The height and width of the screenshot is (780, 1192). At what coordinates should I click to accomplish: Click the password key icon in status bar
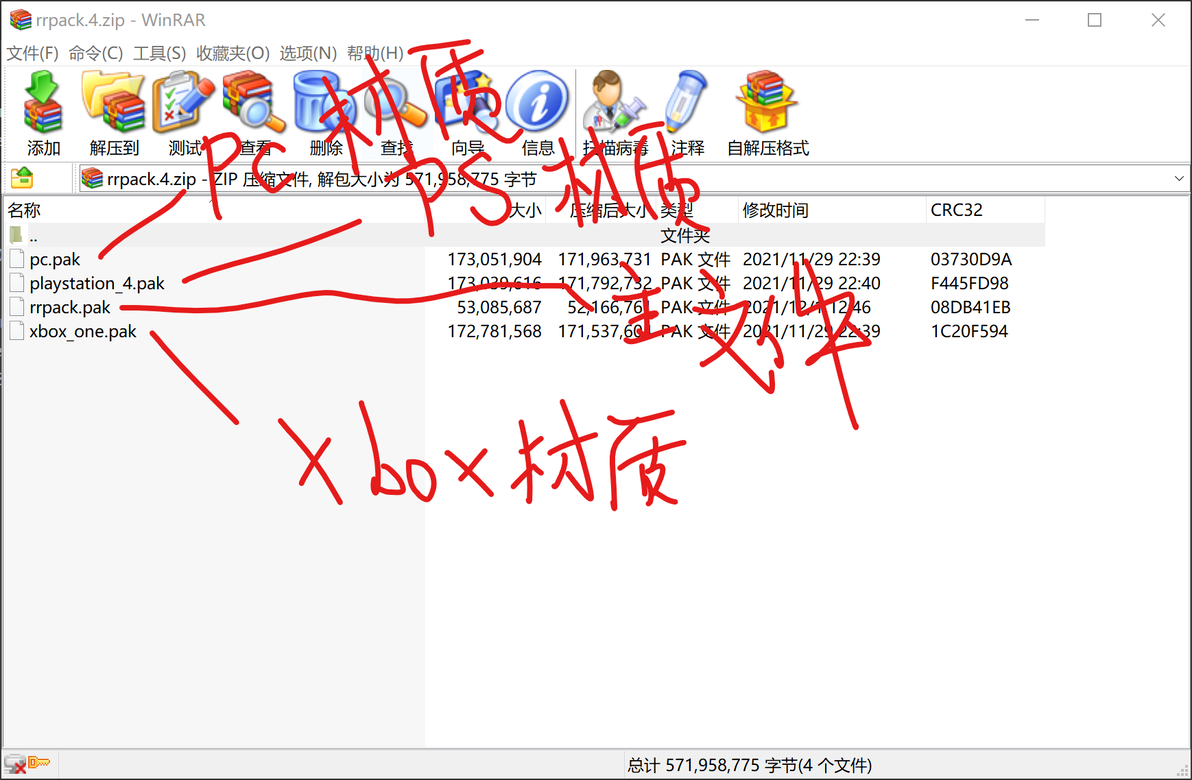click(40, 763)
